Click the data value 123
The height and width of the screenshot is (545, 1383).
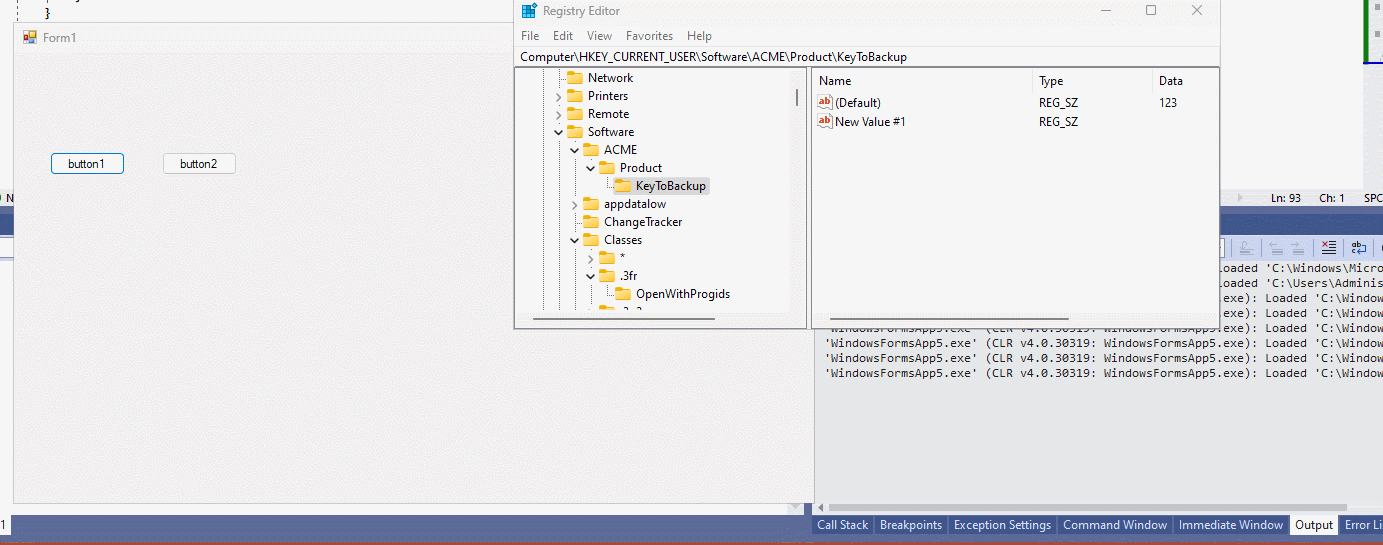[x=1168, y=102]
